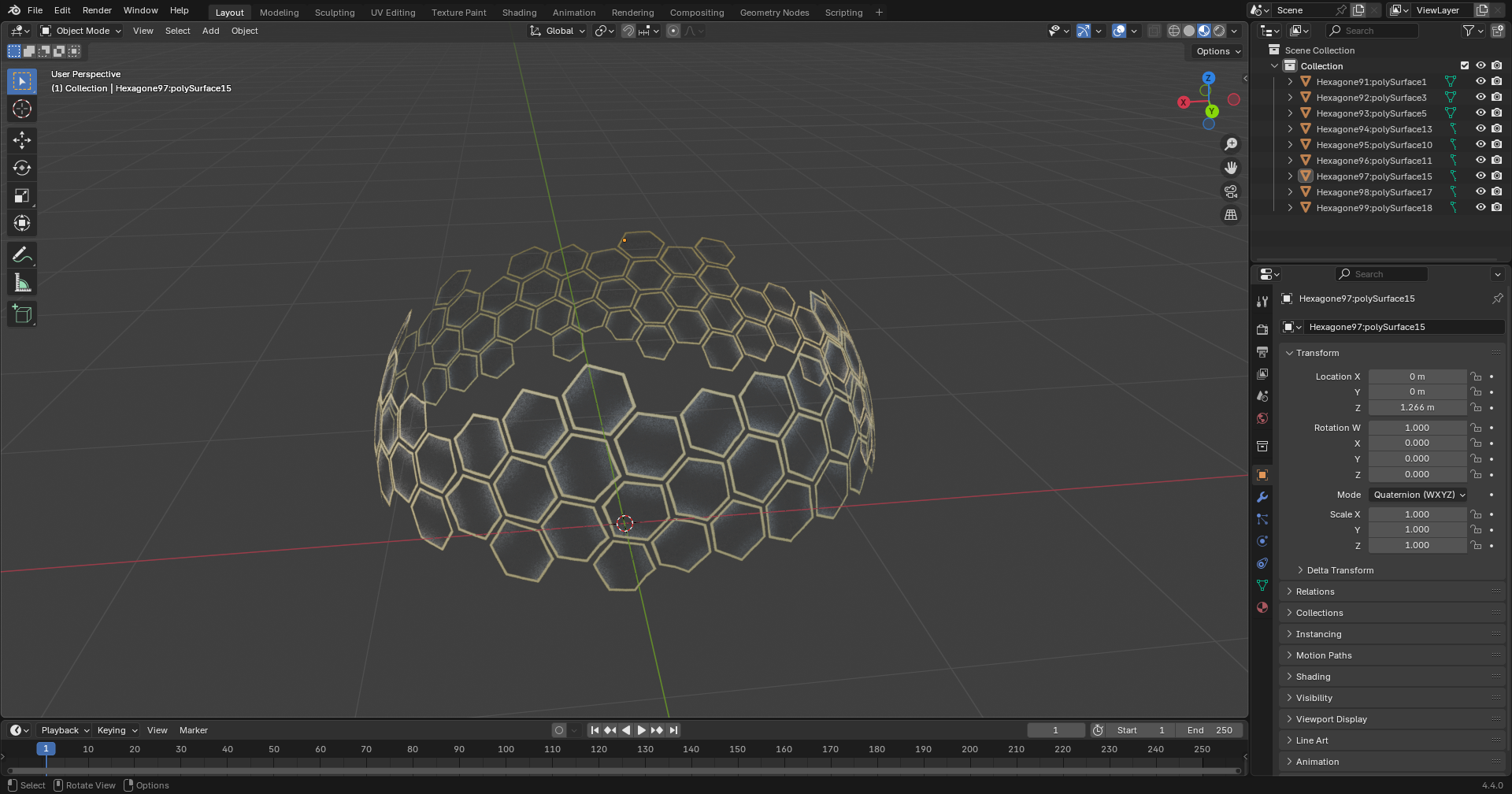Toggle the lock on Location X
Viewport: 1512px width, 794px height.
click(1477, 377)
